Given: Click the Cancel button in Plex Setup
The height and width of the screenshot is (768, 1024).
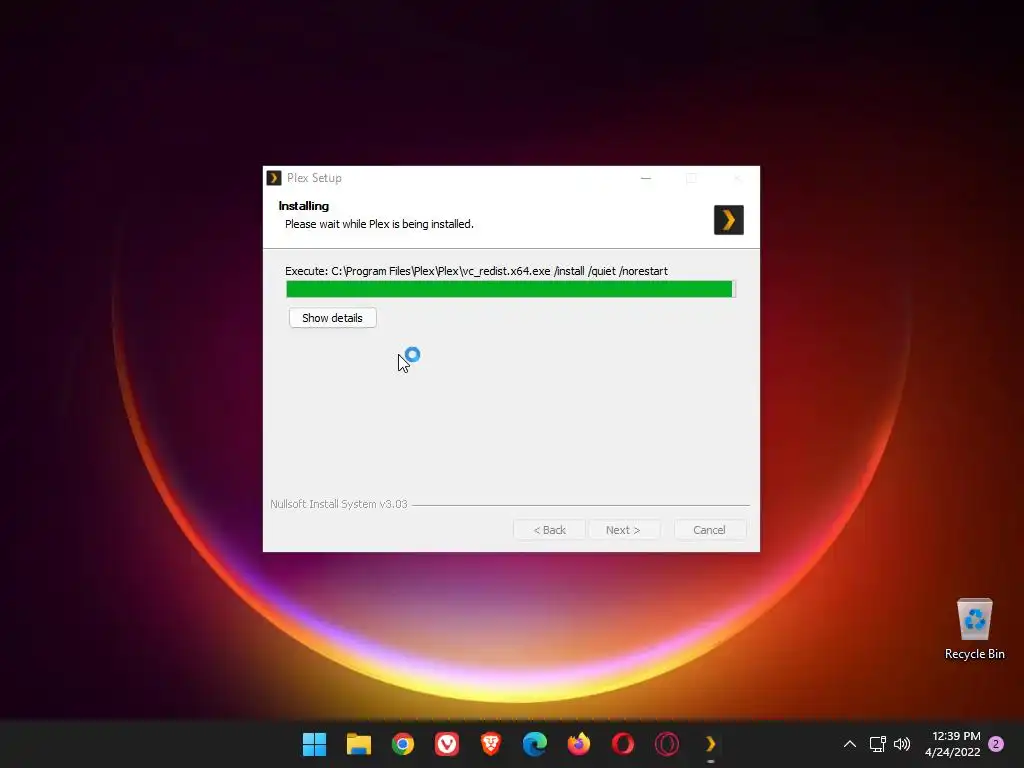Looking at the screenshot, I should coord(709,530).
